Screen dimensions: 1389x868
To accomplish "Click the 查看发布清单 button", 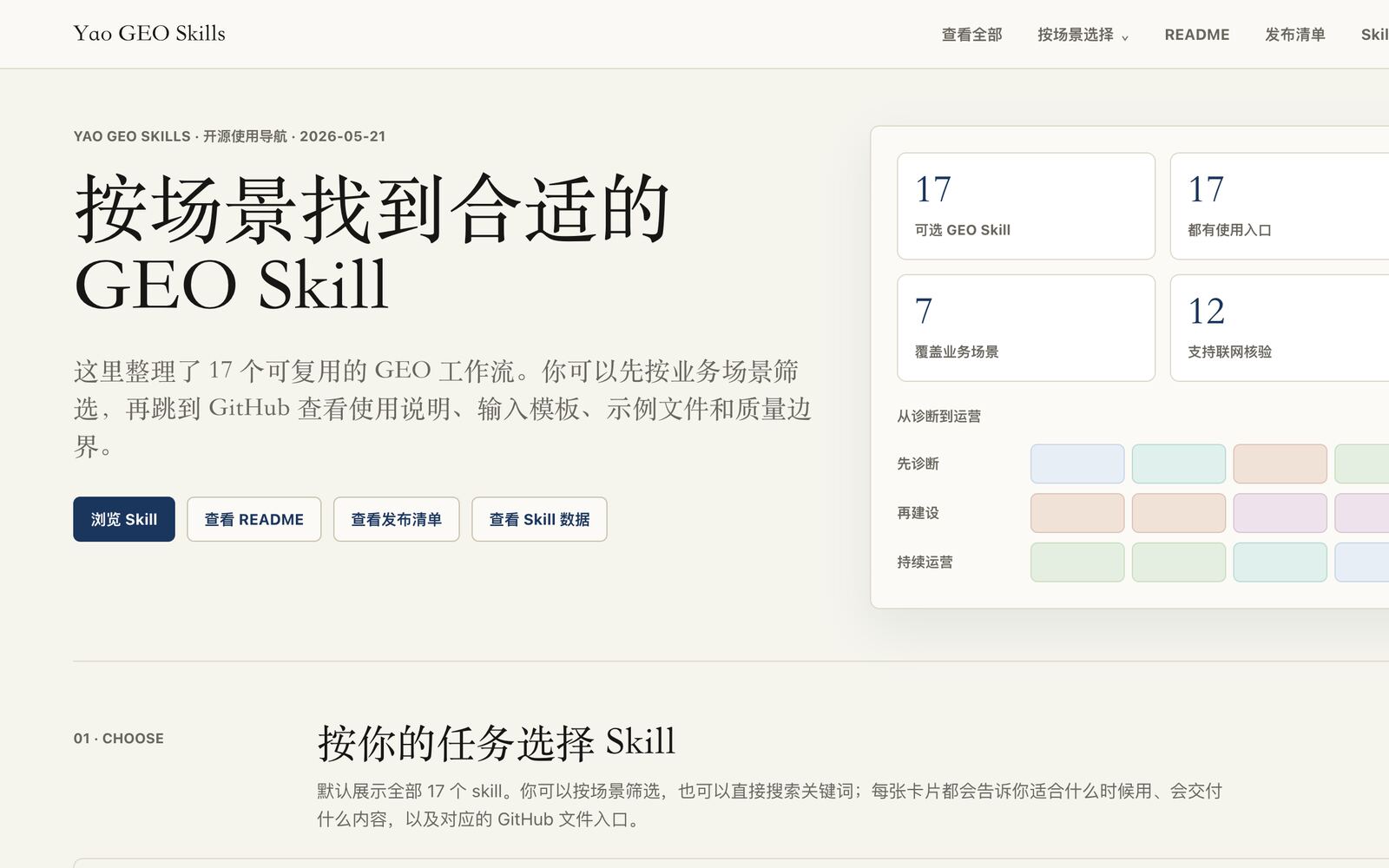I will point(396,519).
